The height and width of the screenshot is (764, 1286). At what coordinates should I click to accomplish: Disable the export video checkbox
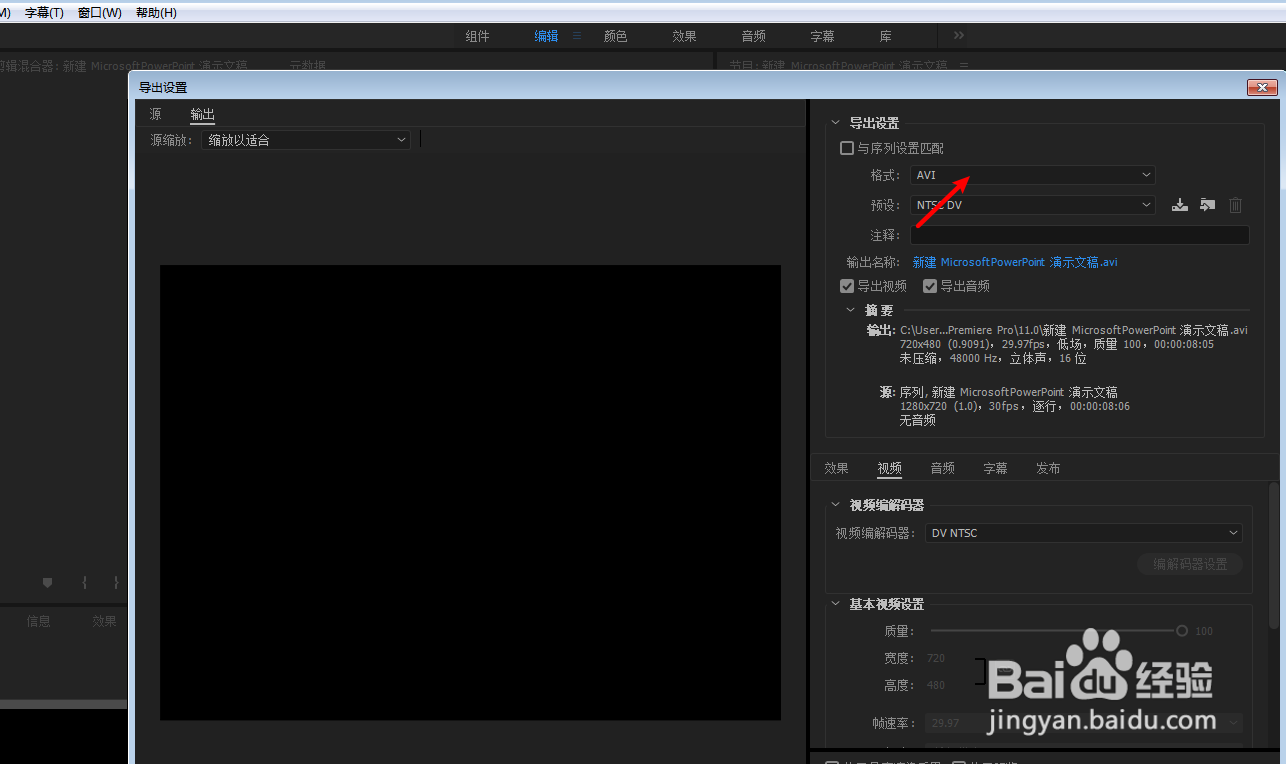pyautogui.click(x=847, y=286)
